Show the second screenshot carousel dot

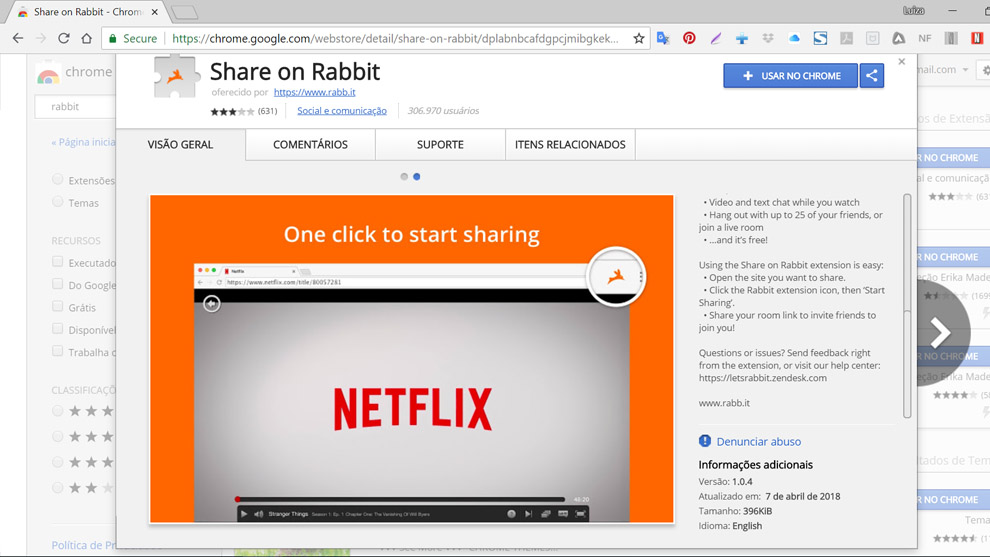(x=417, y=177)
